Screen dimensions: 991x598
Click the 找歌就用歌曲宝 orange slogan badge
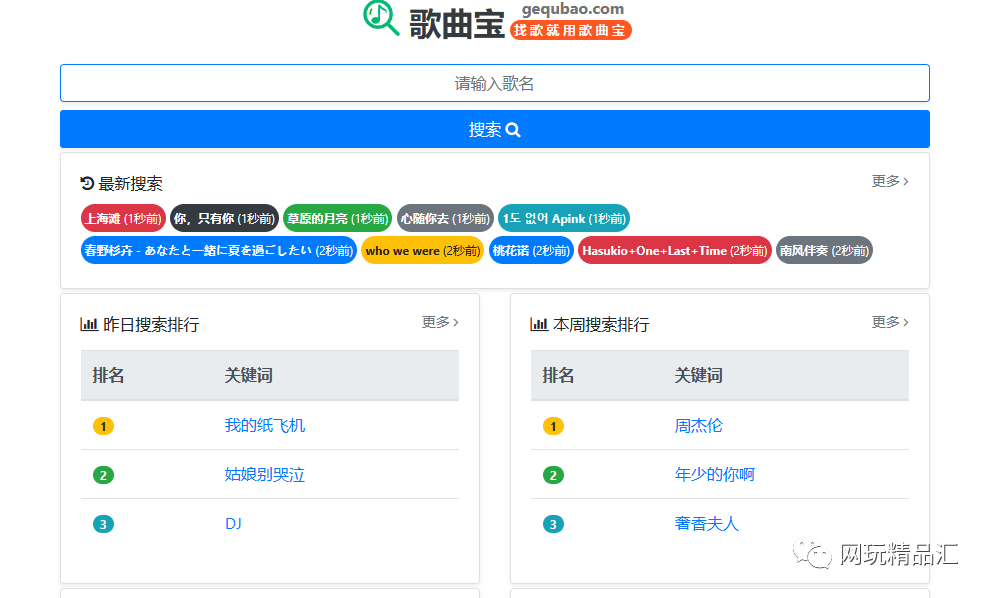(x=571, y=30)
